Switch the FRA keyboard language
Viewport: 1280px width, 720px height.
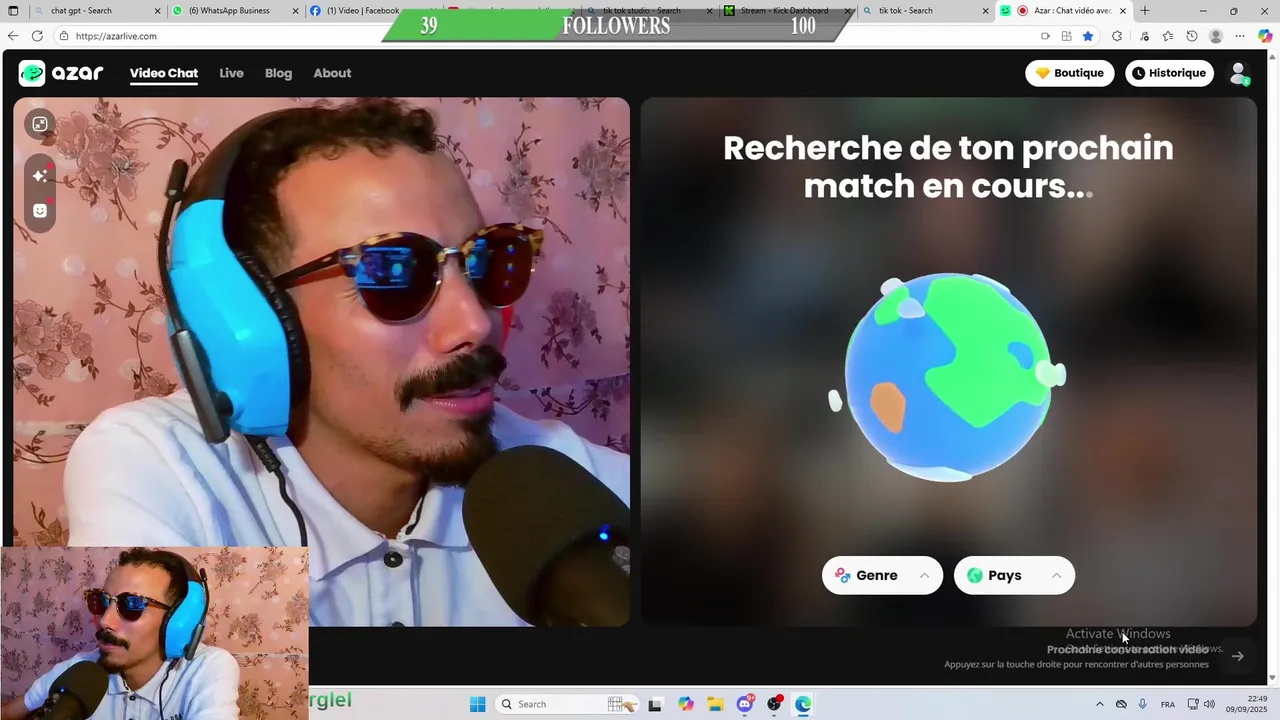pyautogui.click(x=1168, y=704)
